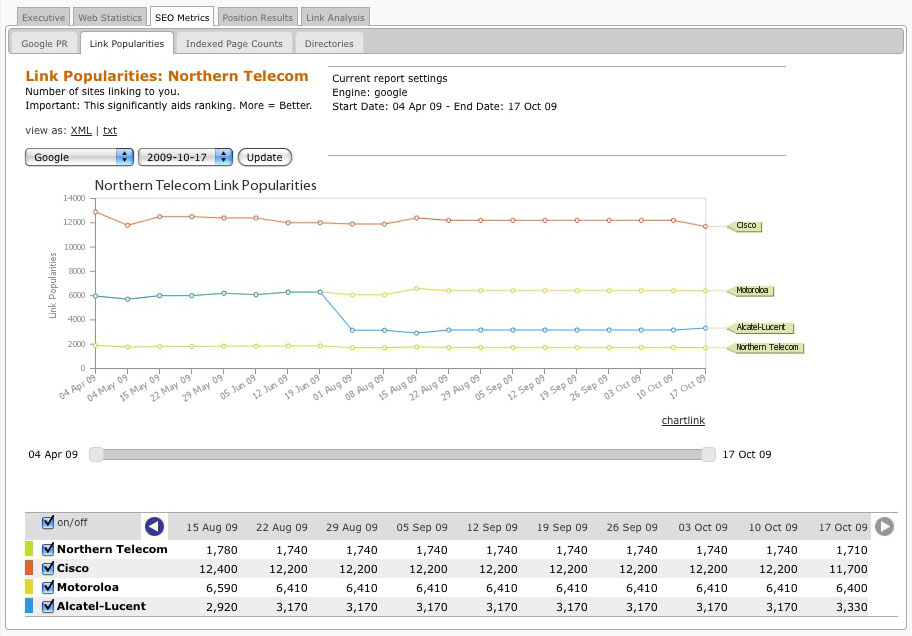Open the Google engine dropdown
The height and width of the screenshot is (636, 912).
pos(79,157)
